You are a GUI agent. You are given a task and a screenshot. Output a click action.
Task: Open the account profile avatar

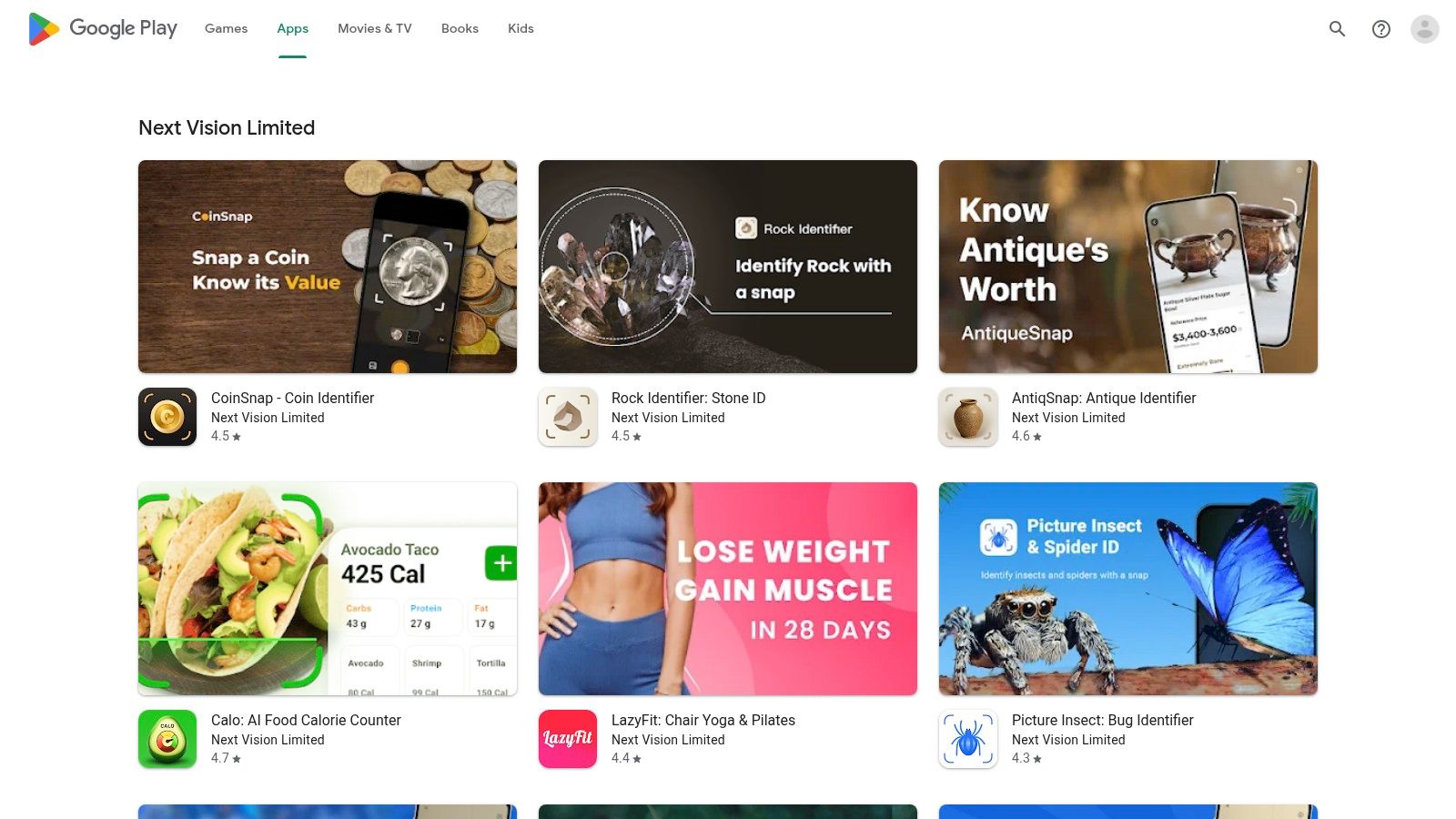click(x=1425, y=29)
